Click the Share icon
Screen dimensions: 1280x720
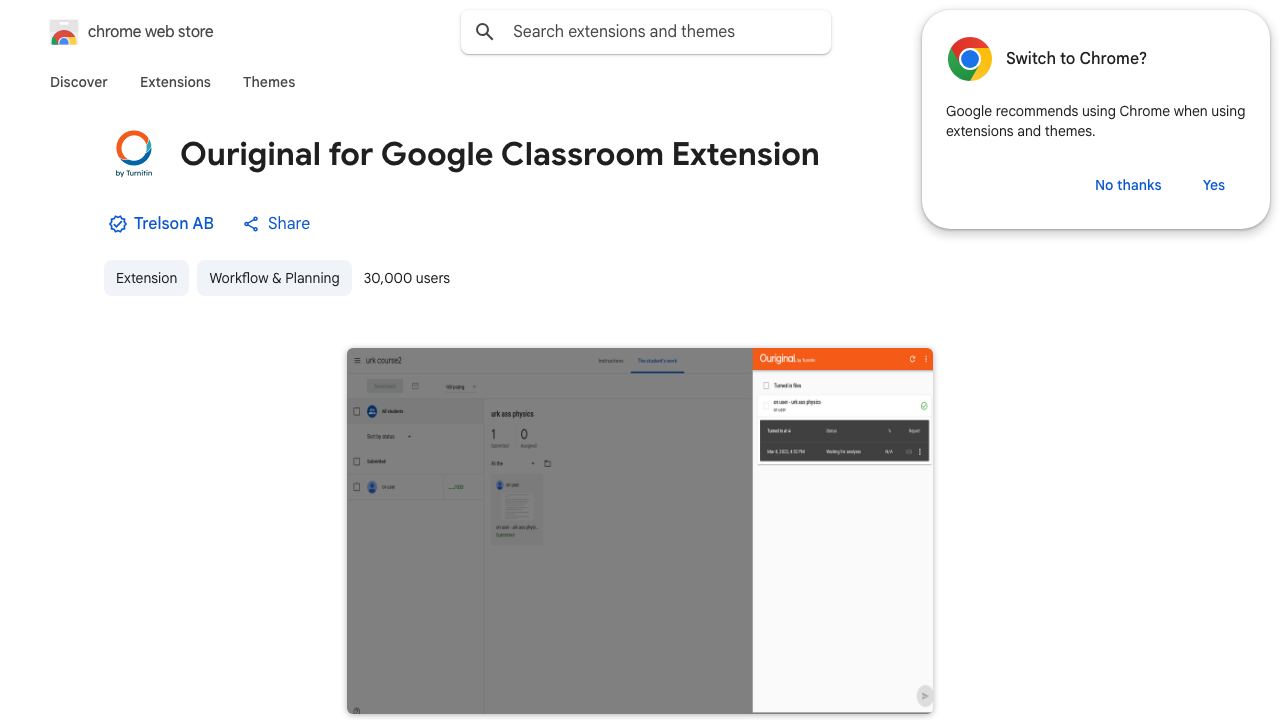tap(251, 224)
